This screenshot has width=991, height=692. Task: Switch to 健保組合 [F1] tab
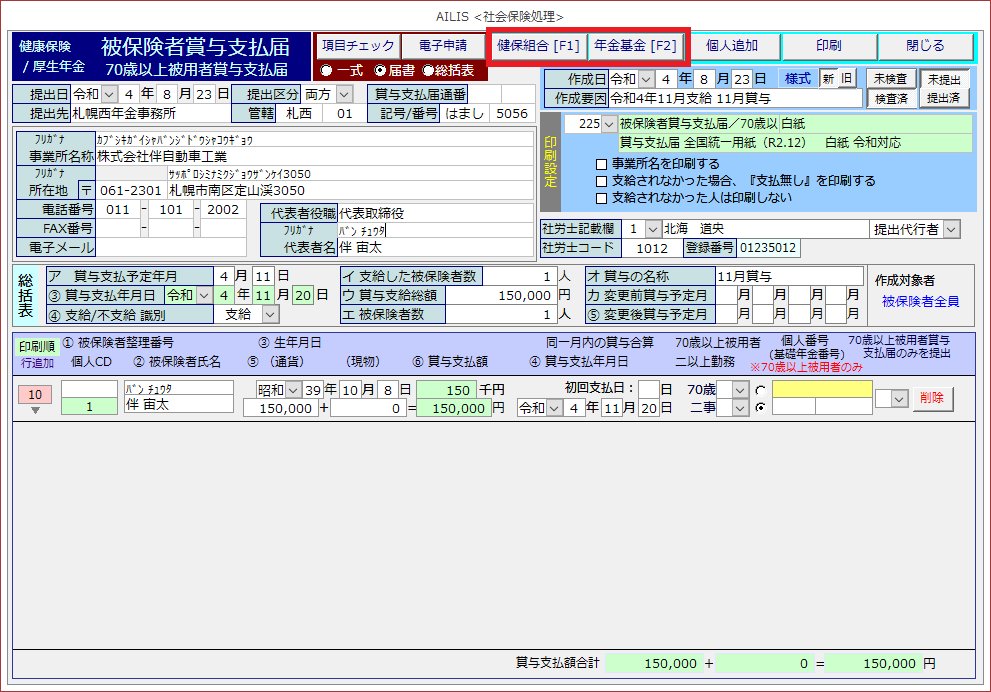tap(538, 45)
